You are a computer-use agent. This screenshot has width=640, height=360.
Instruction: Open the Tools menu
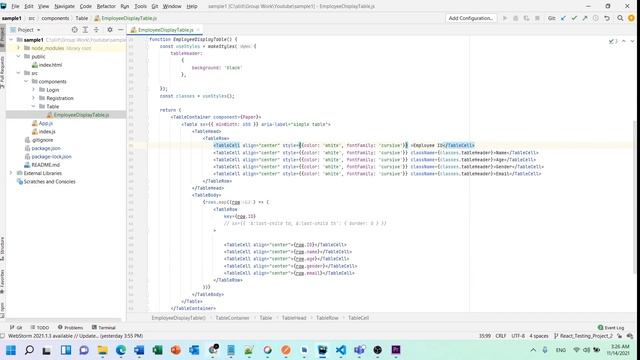click(x=140, y=6)
